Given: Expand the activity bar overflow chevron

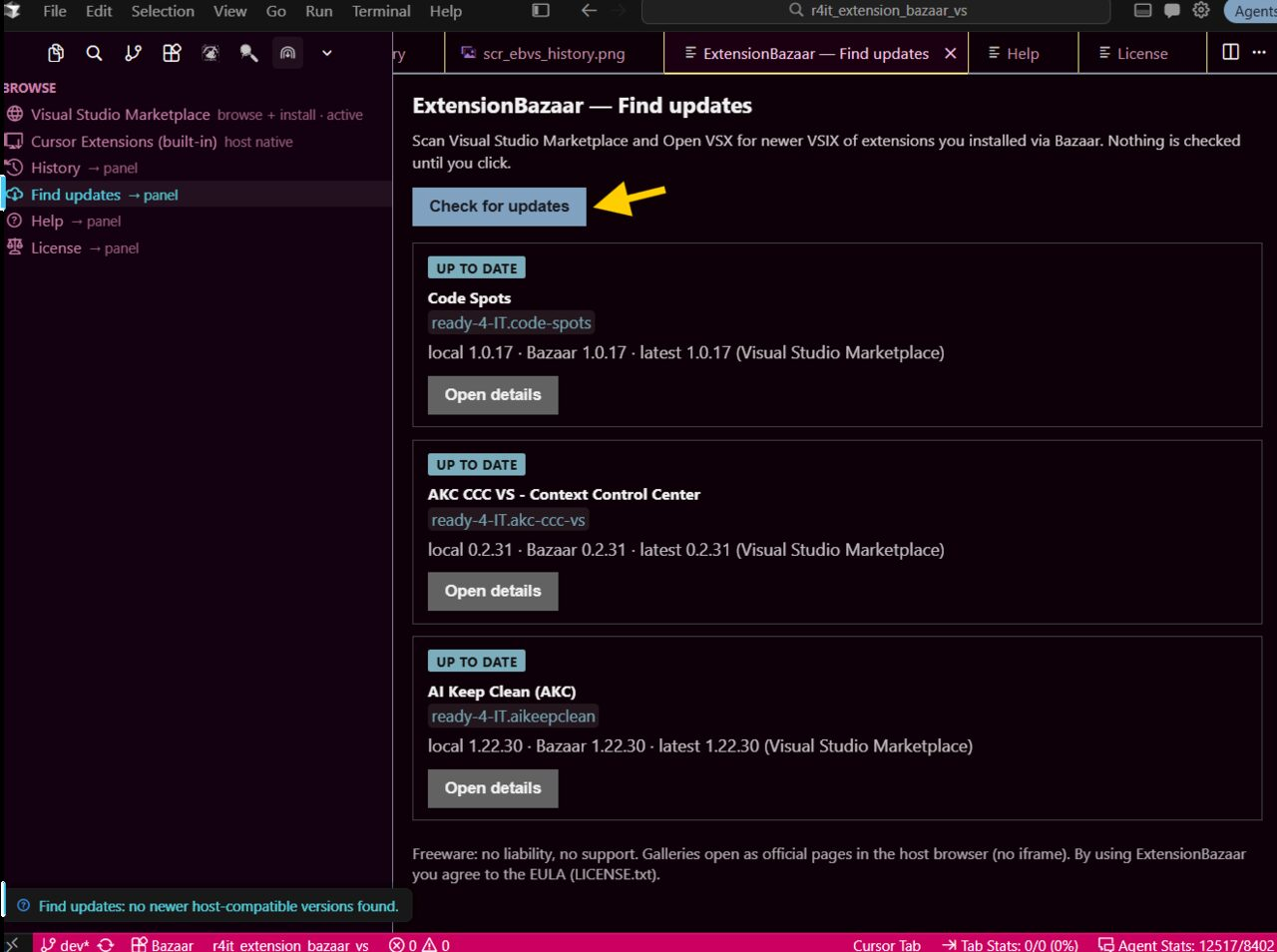Looking at the screenshot, I should (x=326, y=53).
